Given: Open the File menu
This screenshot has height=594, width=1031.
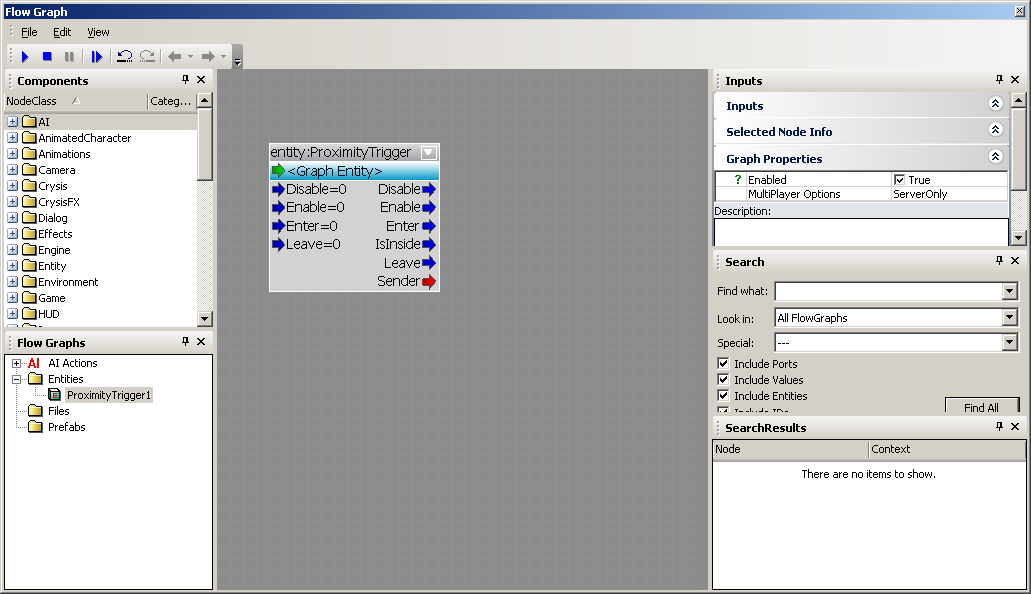Looking at the screenshot, I should point(29,32).
